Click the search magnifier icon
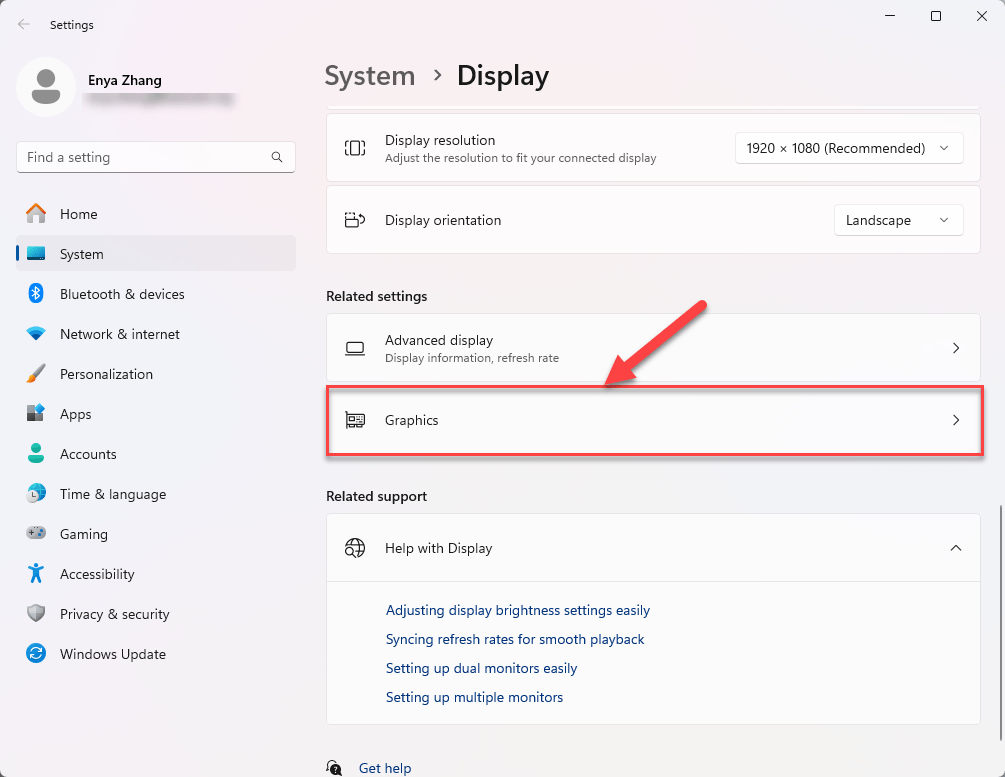Viewport: 1005px width, 777px height. 277,157
